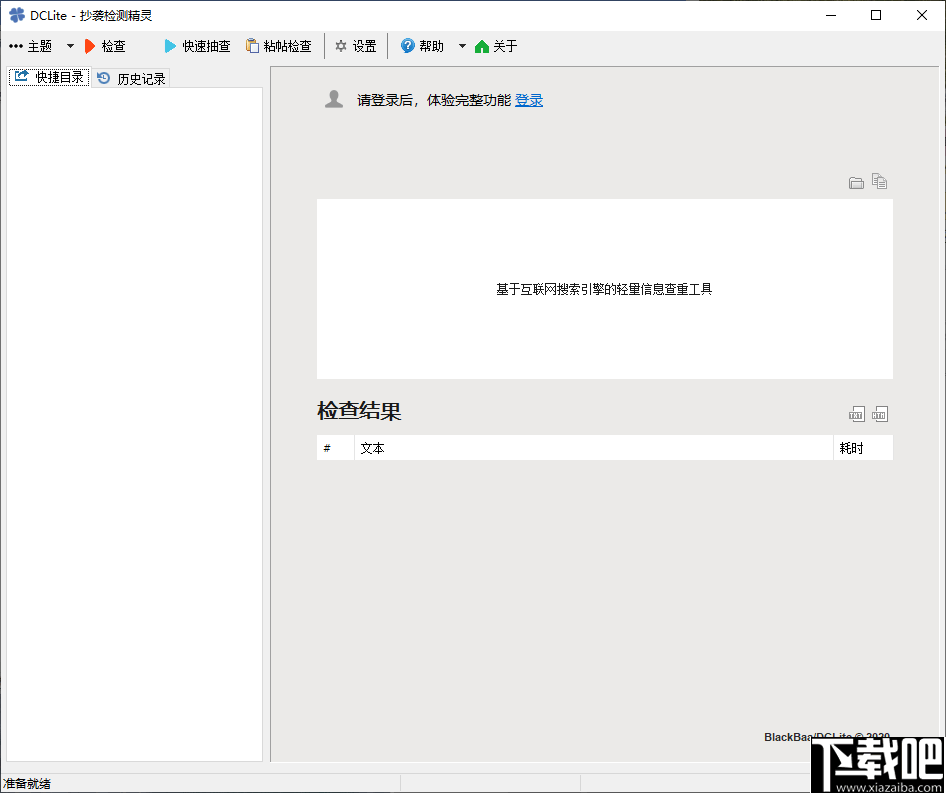Viewport: 946px width, 793px height.
Task: Start 快速抽查 quick sampling check
Action: [x=196, y=45]
